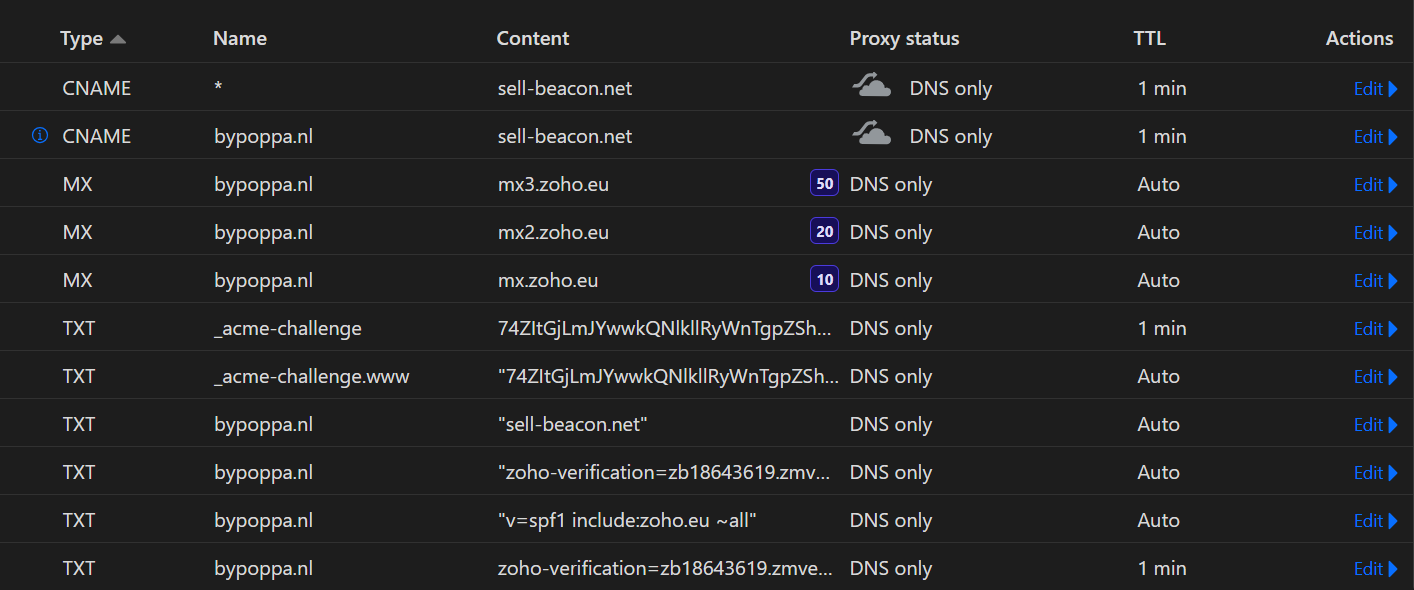The image size is (1414, 590).
Task: Click the Name column header
Action: coord(240,39)
